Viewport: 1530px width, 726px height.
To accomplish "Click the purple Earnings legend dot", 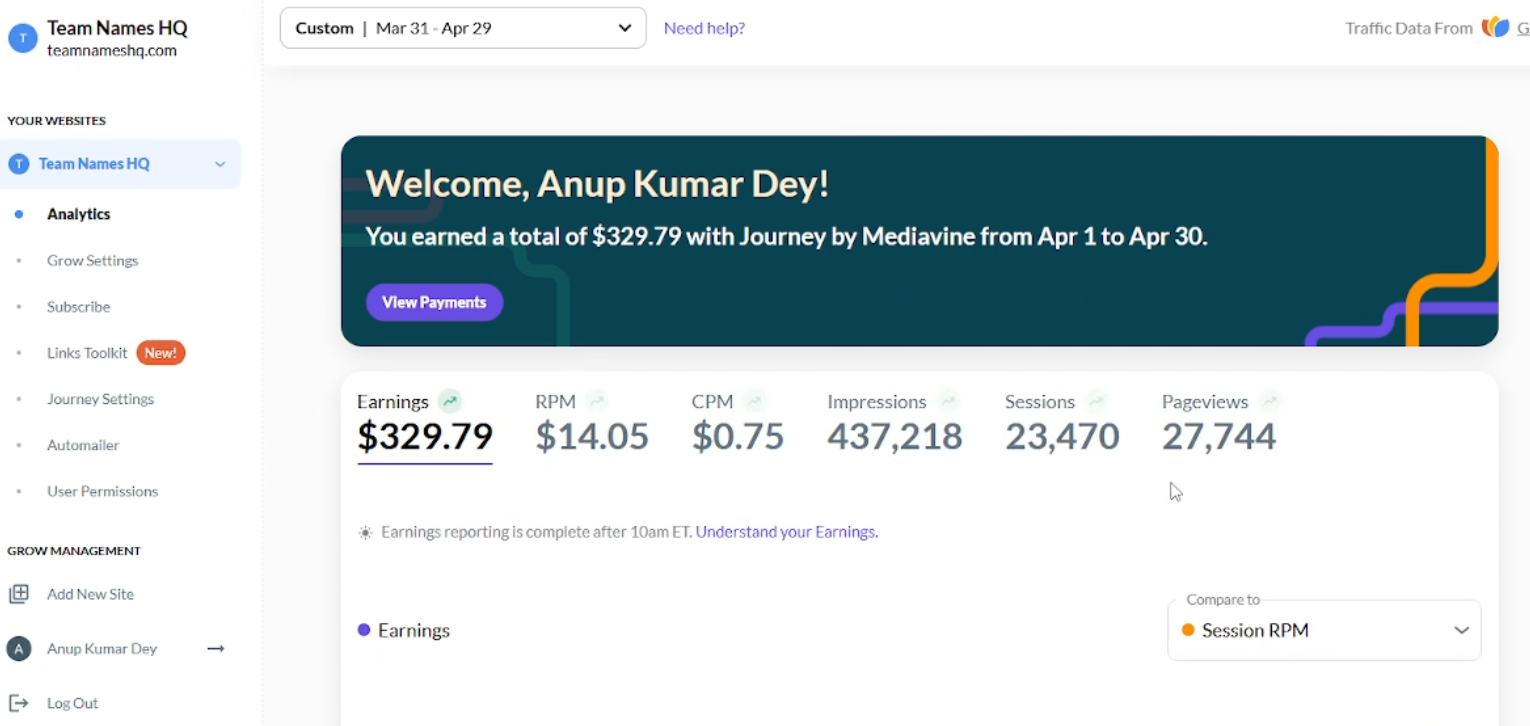I will [x=364, y=630].
